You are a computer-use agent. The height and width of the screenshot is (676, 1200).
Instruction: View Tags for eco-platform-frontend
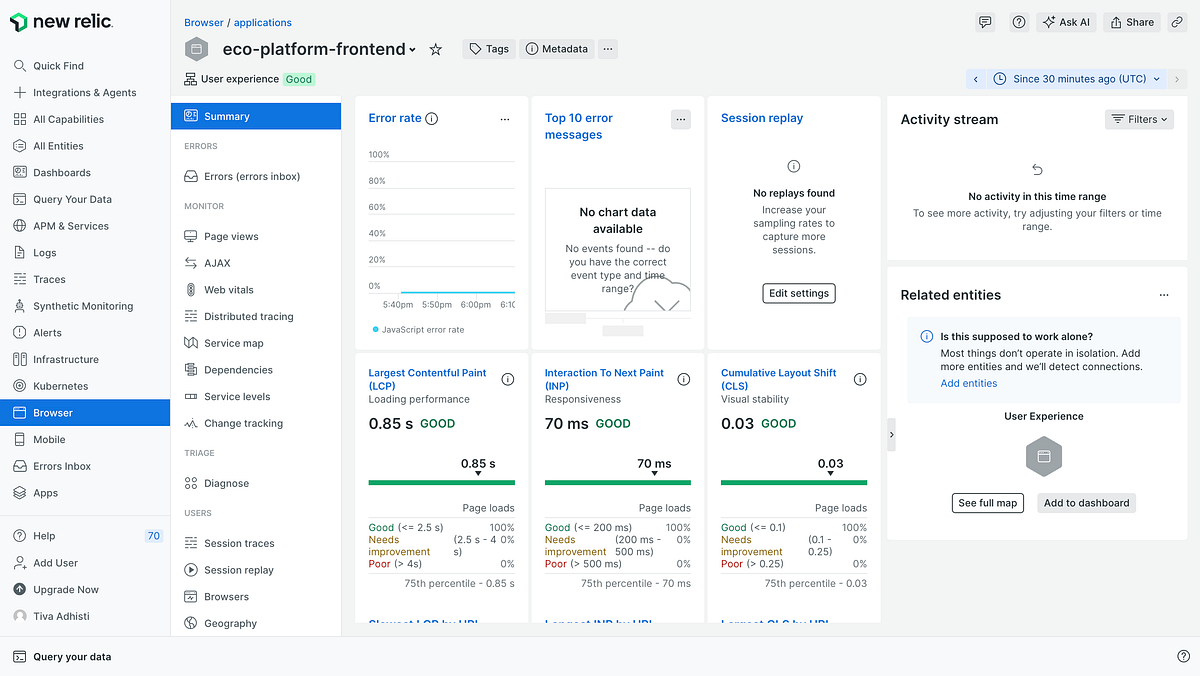[x=488, y=48]
